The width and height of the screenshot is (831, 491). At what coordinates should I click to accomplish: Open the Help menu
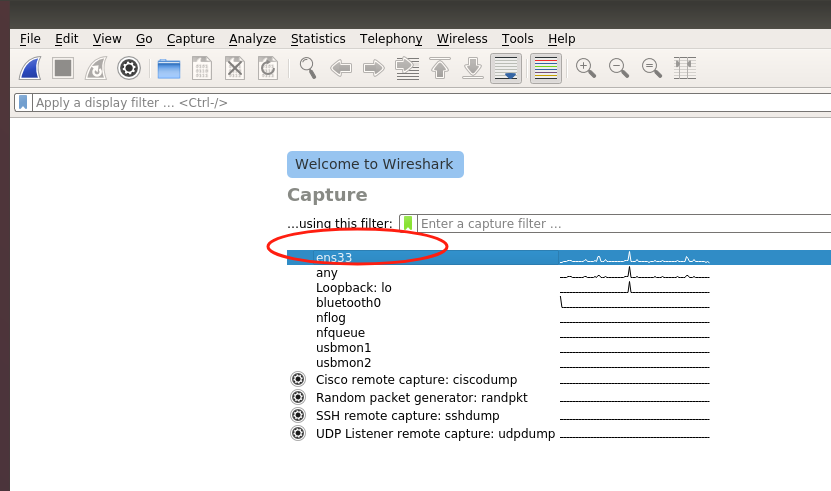click(561, 39)
